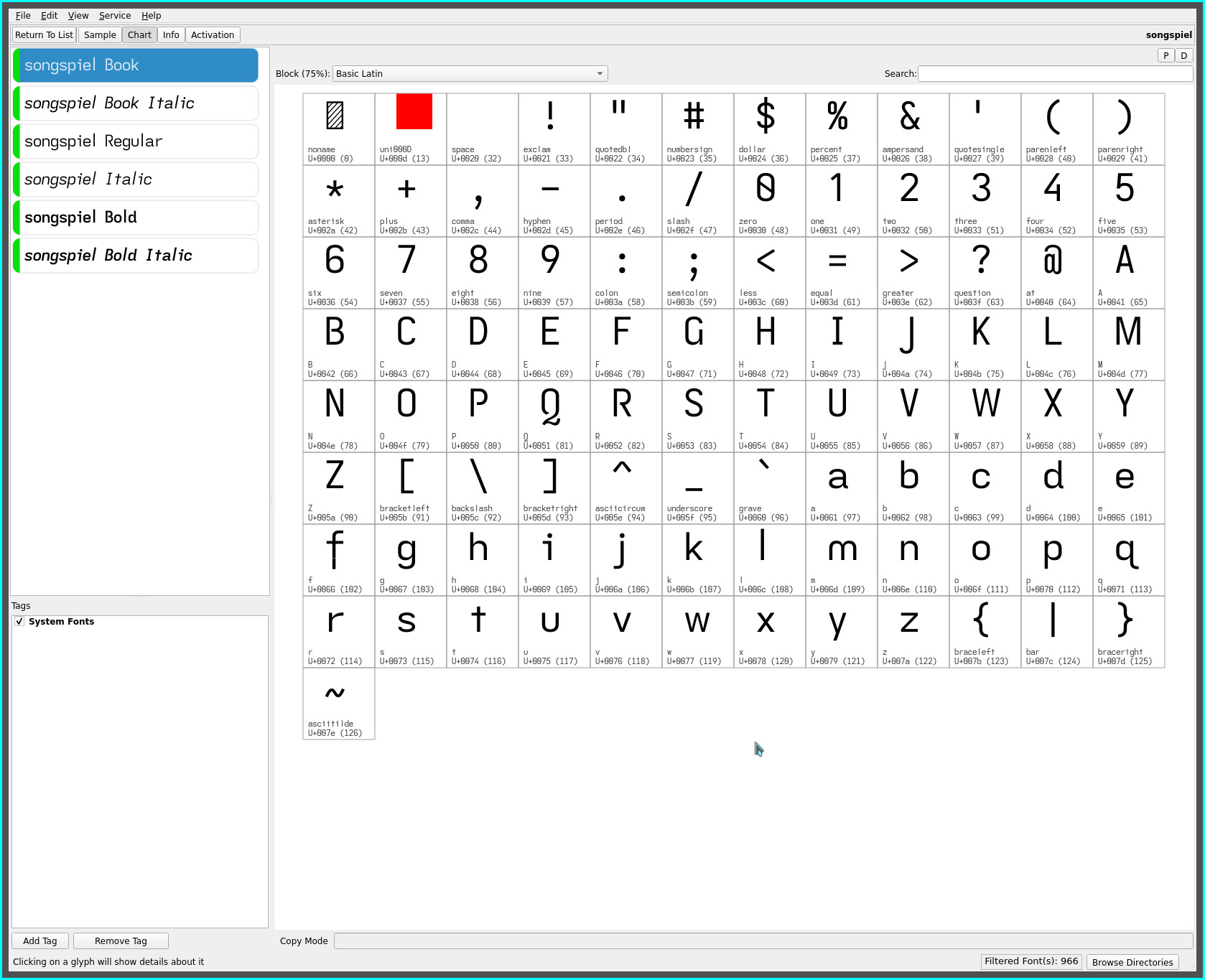Click the Return To List button
The width and height of the screenshot is (1205, 980).
44,35
